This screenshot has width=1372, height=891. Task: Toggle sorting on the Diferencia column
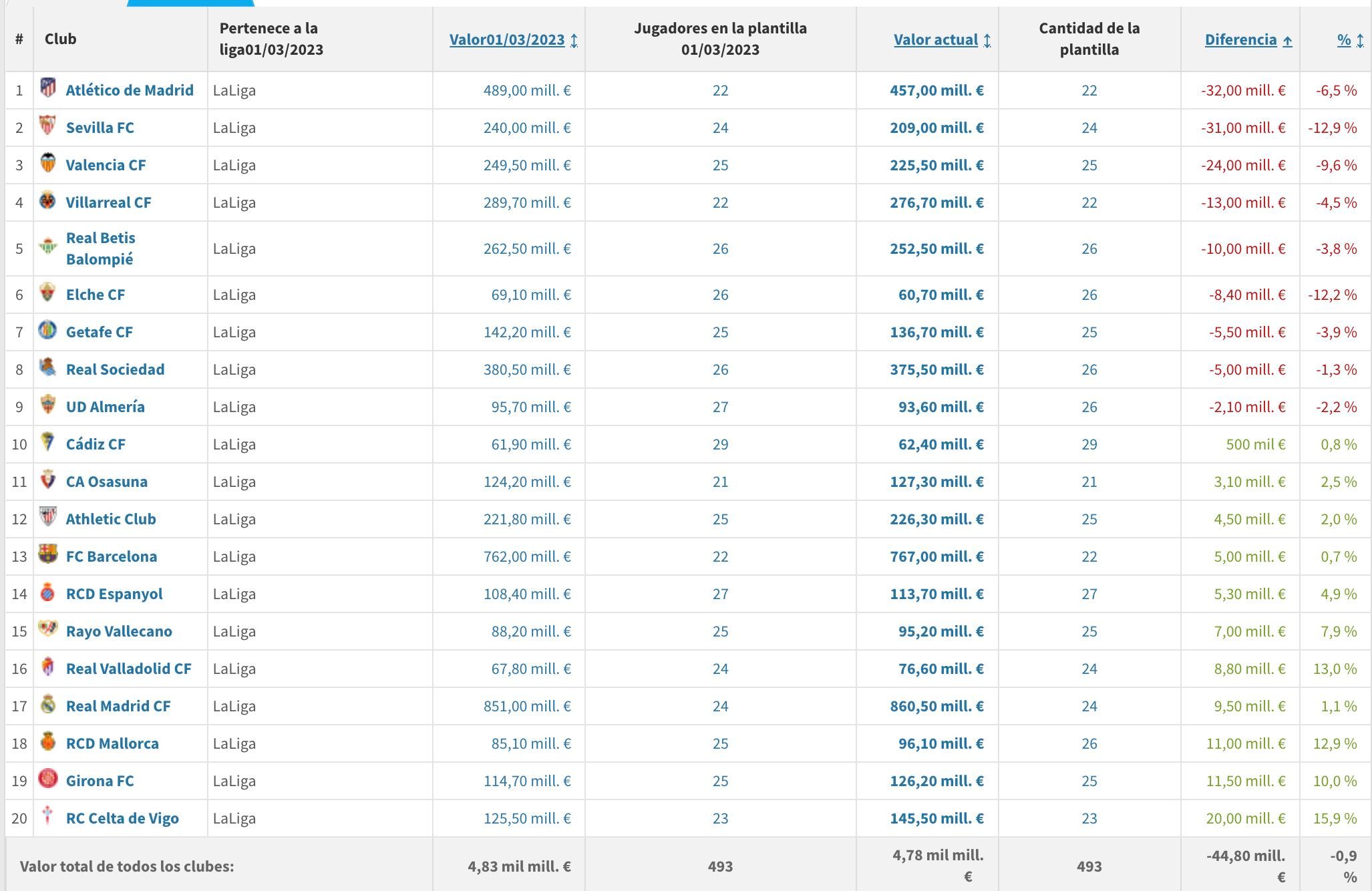1240,39
